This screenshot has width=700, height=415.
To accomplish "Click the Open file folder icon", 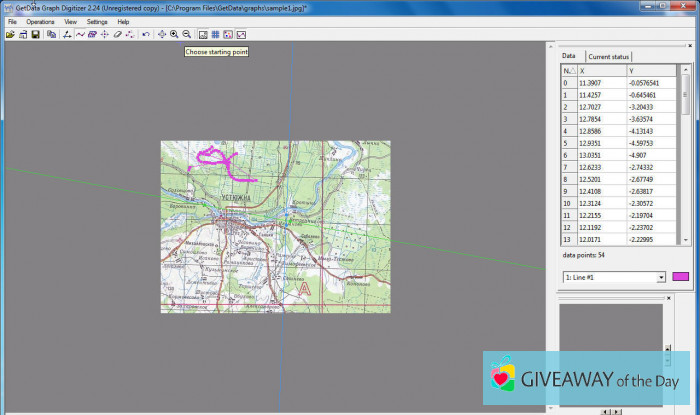I will (x=10, y=34).
